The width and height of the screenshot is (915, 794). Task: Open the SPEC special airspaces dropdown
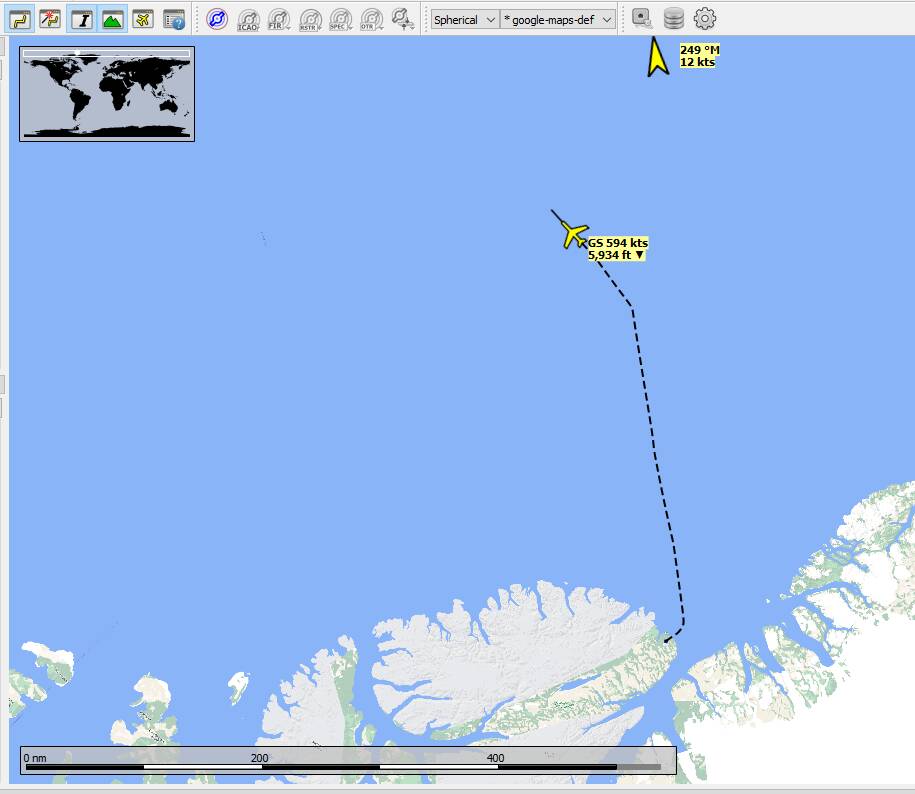341,19
